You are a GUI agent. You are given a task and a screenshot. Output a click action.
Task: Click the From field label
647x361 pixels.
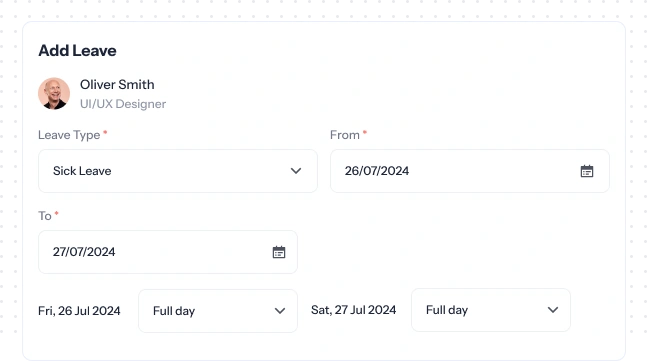[345, 135]
